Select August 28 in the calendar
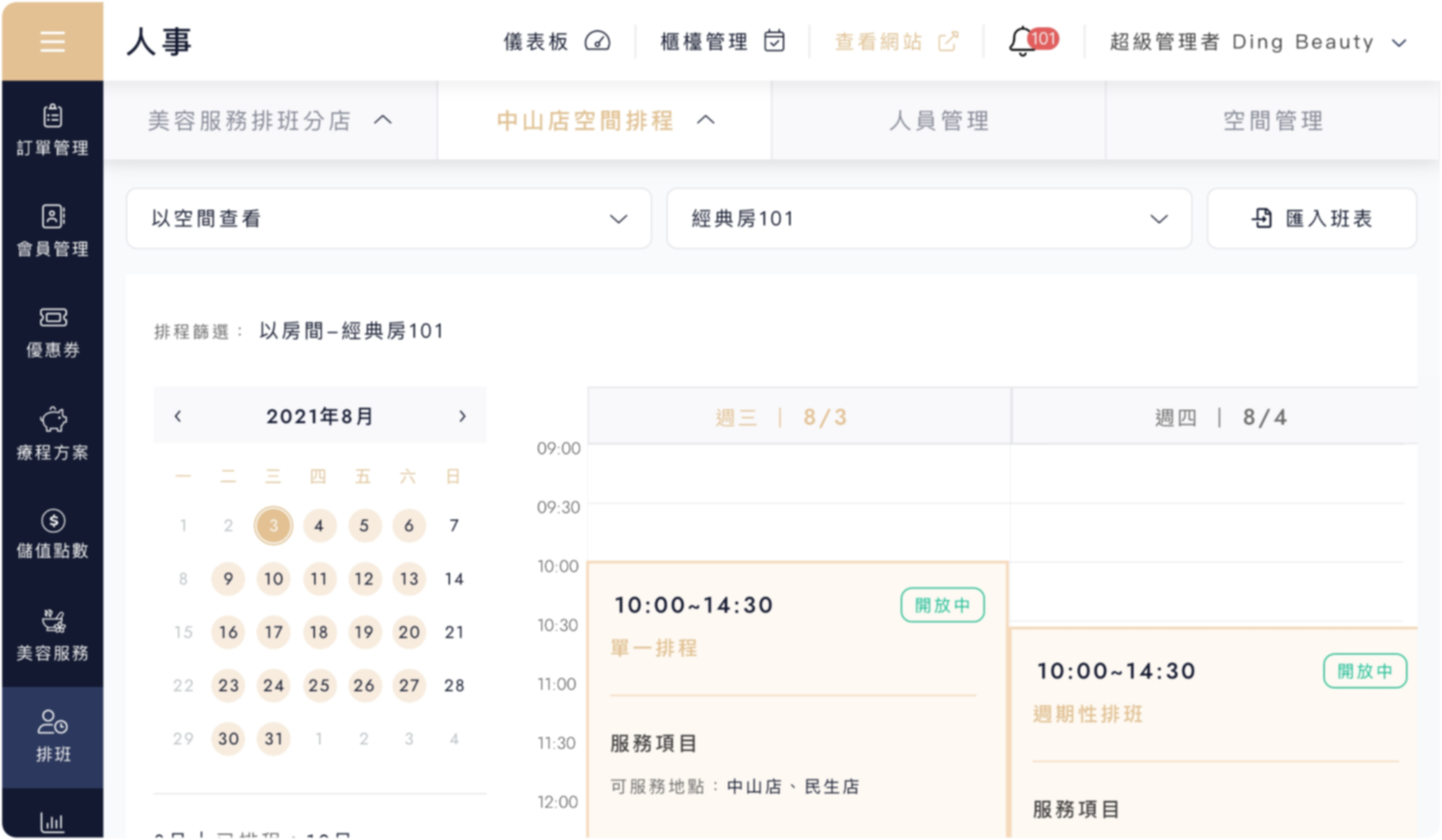This screenshot has height=840, width=1442. tap(454, 686)
